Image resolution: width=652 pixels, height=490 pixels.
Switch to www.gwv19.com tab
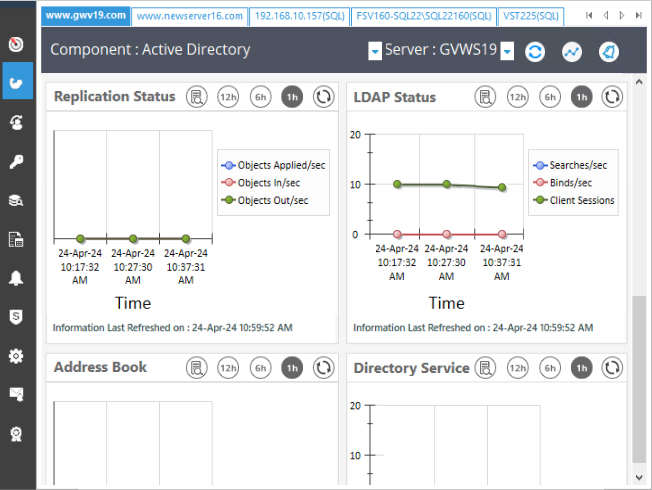click(x=86, y=16)
